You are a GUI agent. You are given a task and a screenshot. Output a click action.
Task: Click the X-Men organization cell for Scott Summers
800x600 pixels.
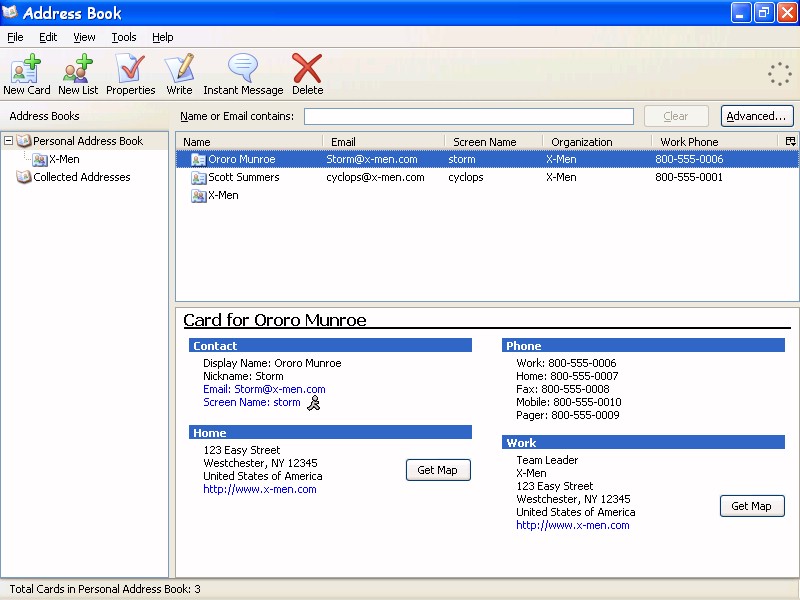tap(561, 177)
